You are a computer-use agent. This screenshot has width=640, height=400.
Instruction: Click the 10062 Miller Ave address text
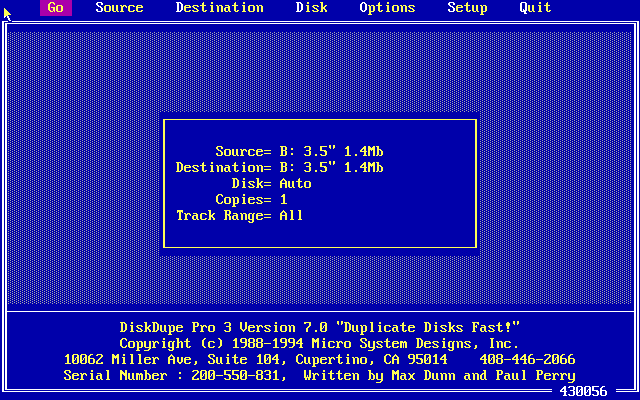click(256, 360)
